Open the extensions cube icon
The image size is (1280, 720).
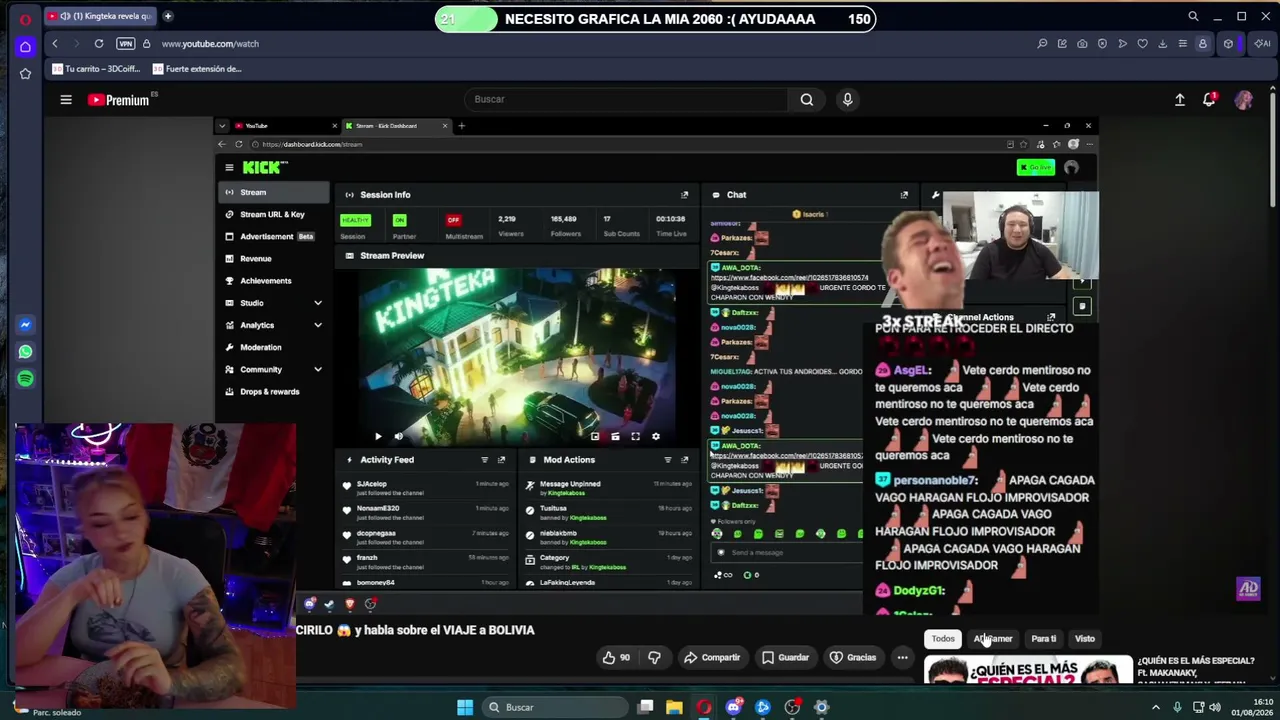[x=1228, y=44]
